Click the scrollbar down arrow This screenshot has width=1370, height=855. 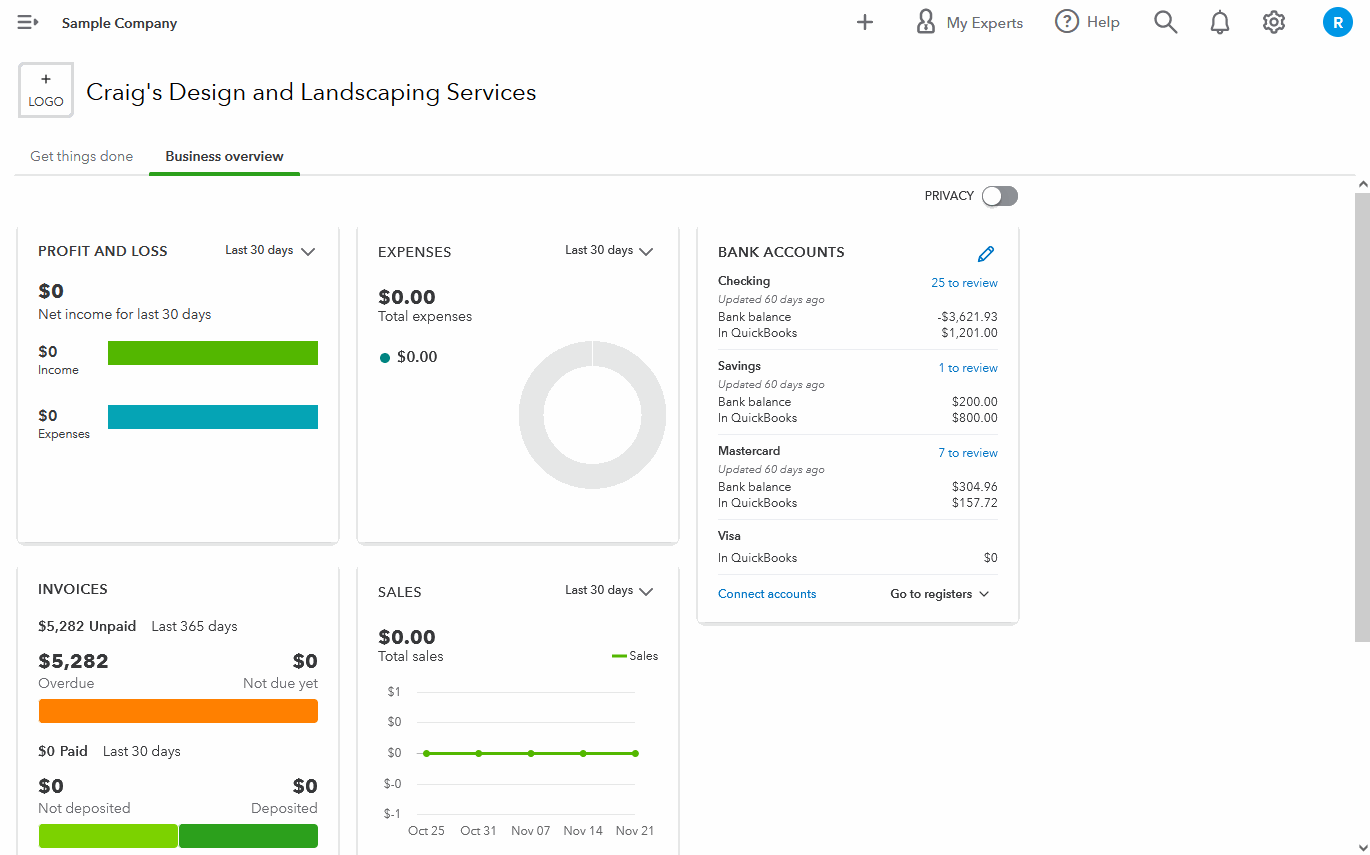(x=1362, y=846)
